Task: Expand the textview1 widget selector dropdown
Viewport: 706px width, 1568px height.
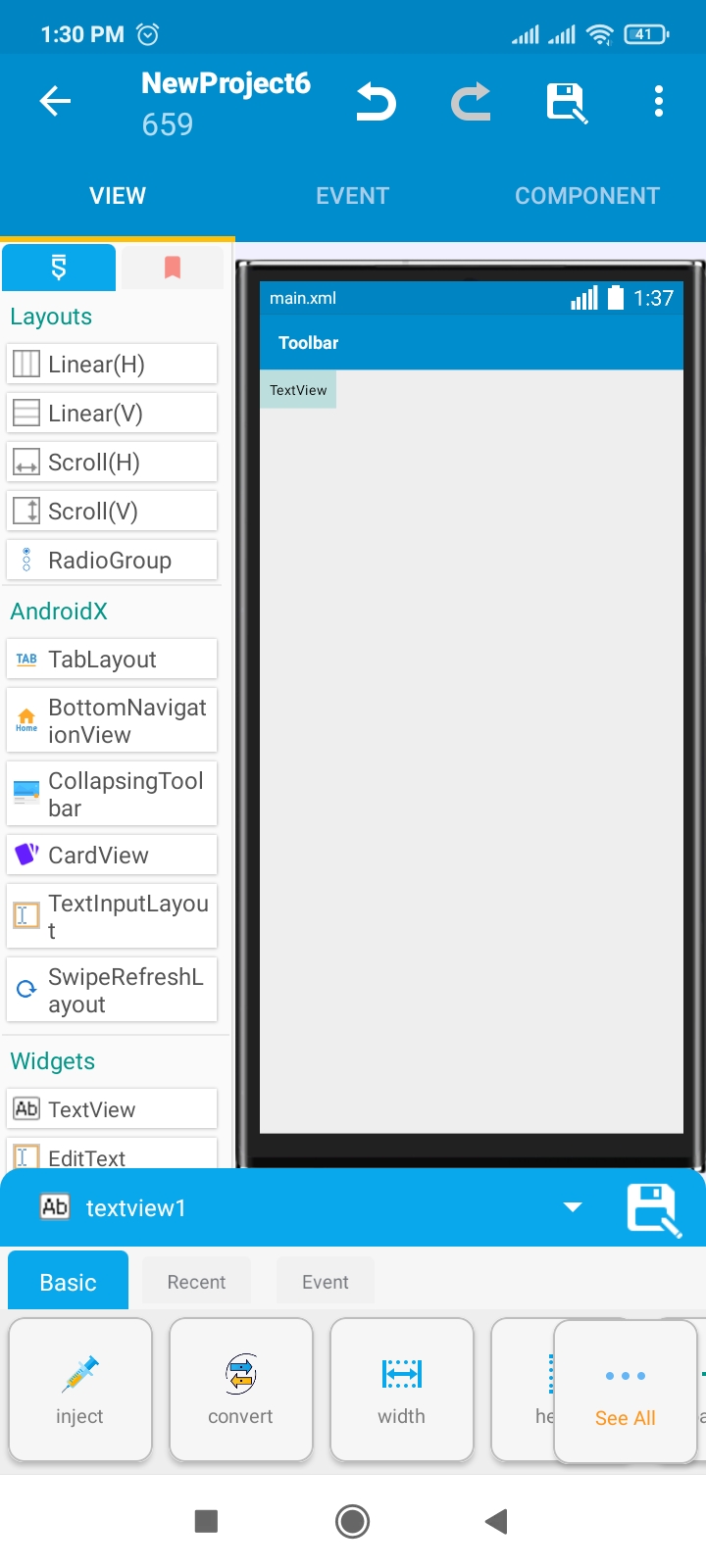Action: click(573, 1207)
